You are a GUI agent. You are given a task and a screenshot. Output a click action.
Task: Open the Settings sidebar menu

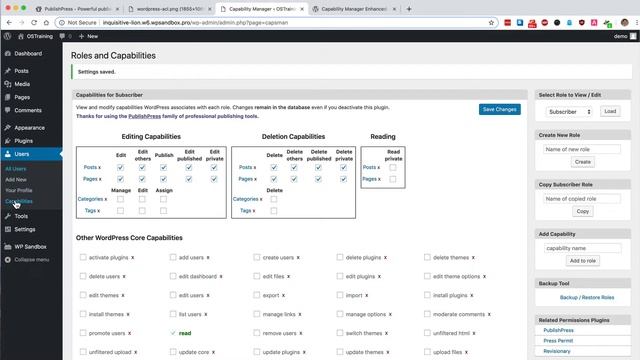pyautogui.click(x=24, y=229)
